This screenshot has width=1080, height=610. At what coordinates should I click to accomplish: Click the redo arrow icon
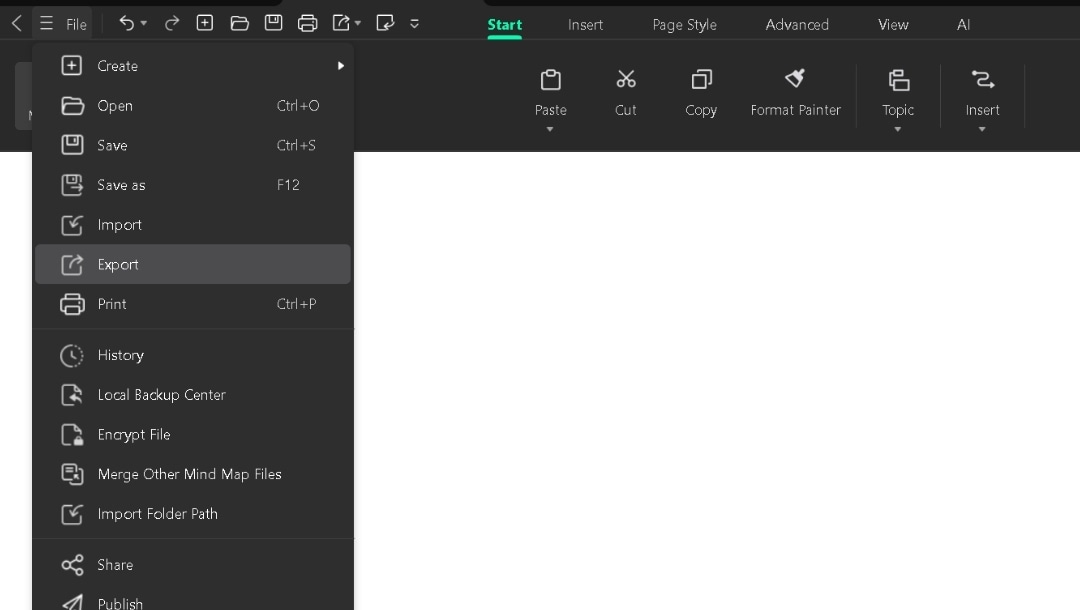tap(172, 23)
